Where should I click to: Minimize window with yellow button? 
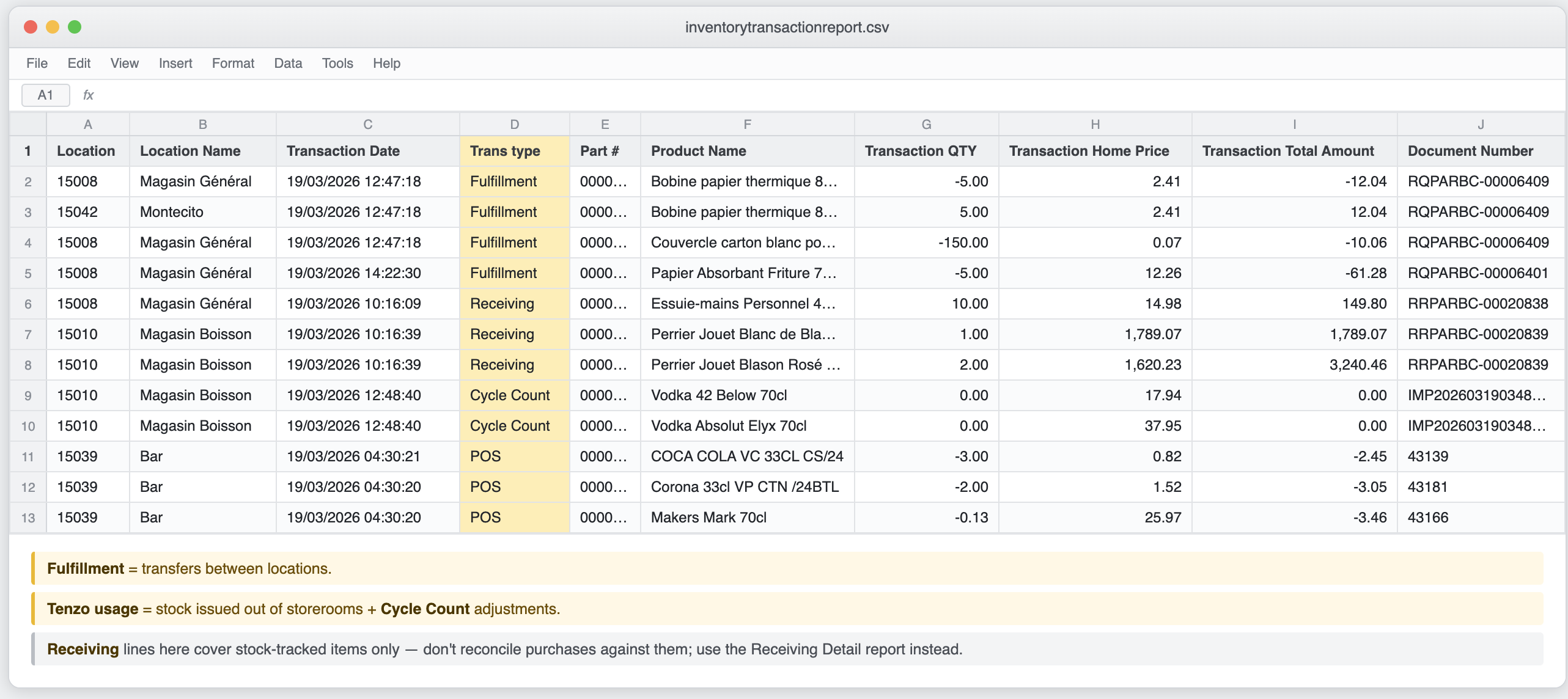53,27
